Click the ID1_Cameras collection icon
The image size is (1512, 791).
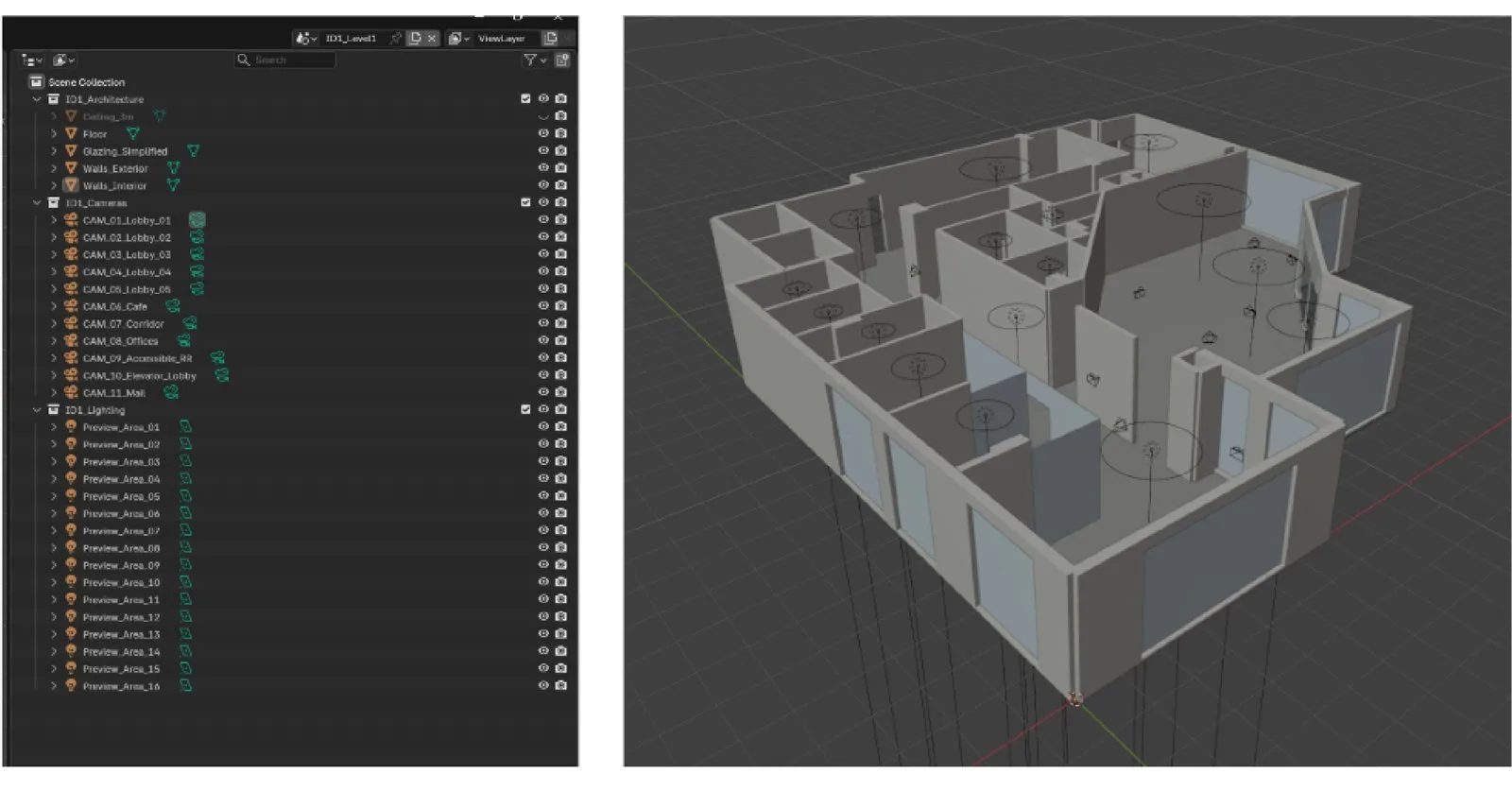[x=54, y=203]
